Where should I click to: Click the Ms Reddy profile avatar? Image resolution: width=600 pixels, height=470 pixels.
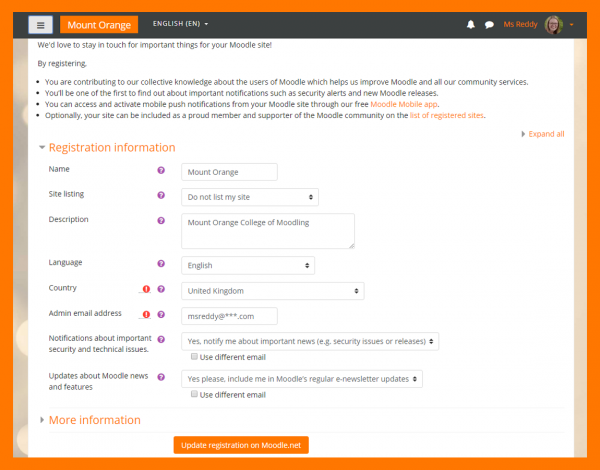coord(553,24)
